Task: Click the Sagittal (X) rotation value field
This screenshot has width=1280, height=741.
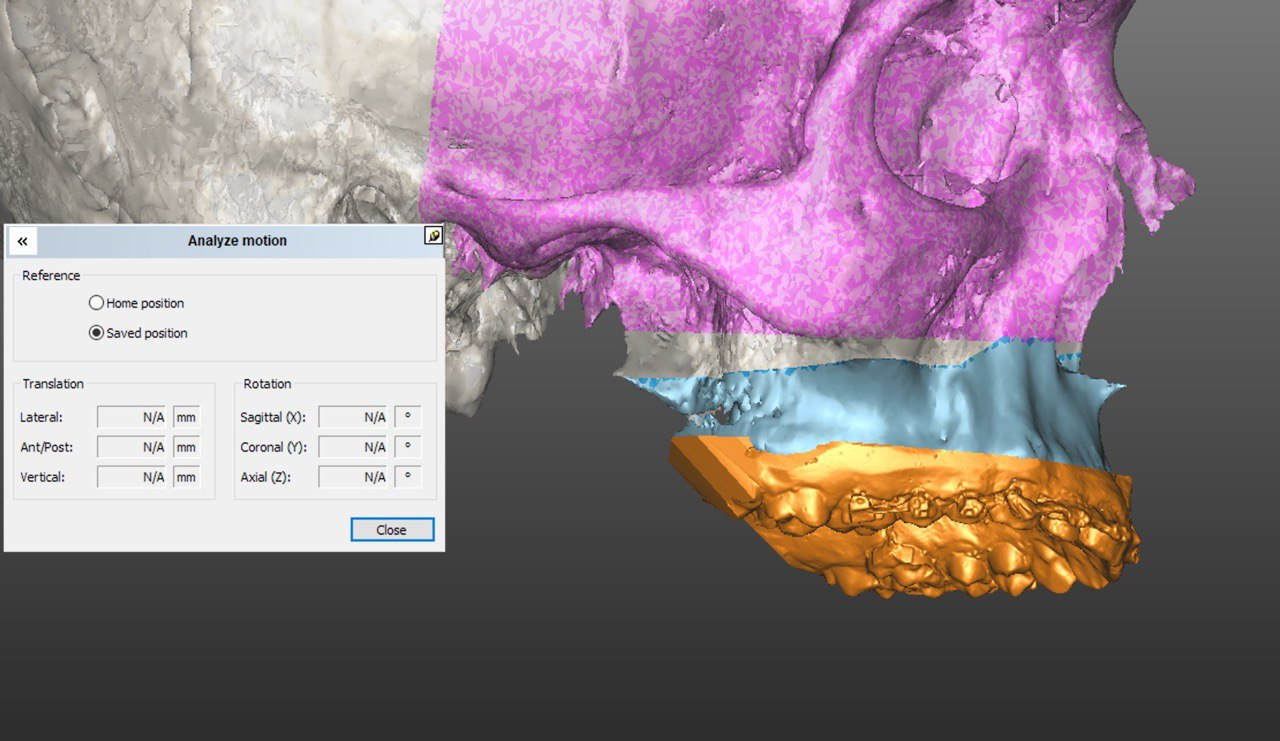Action: click(353, 417)
